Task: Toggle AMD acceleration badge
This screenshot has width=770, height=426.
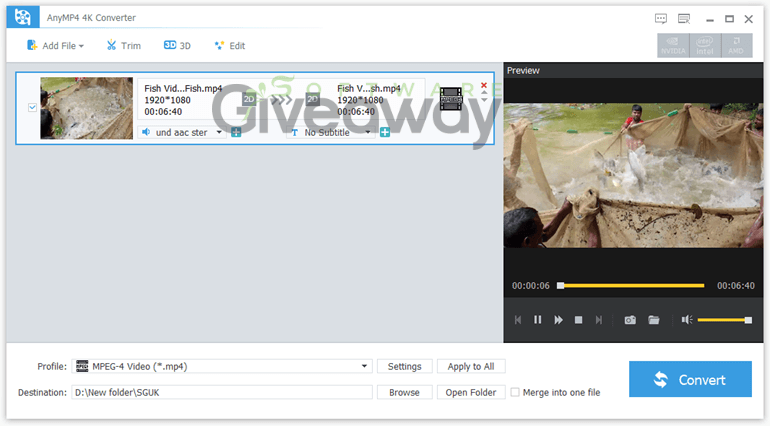Action: (736, 46)
